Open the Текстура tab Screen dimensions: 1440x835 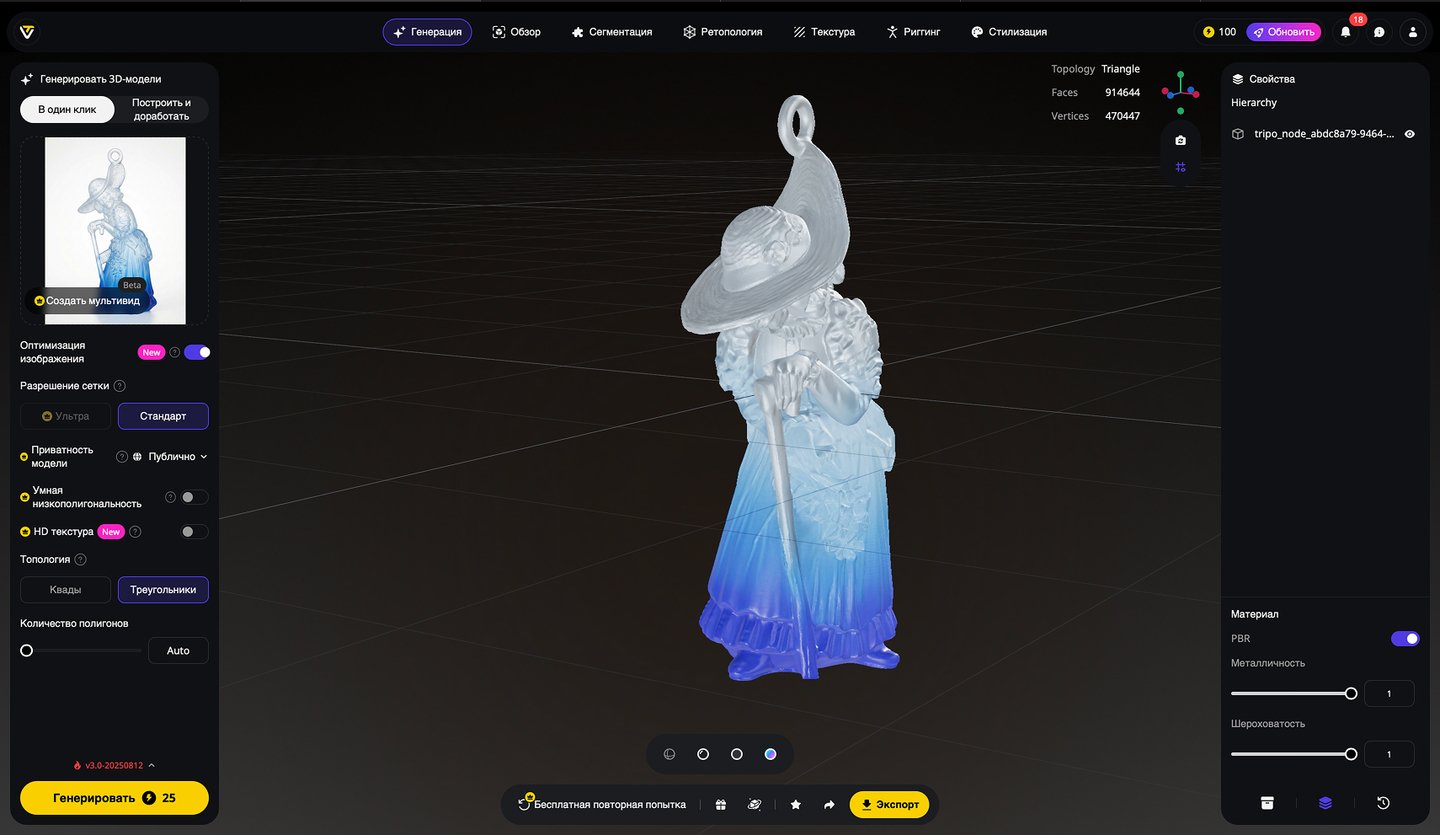click(824, 32)
